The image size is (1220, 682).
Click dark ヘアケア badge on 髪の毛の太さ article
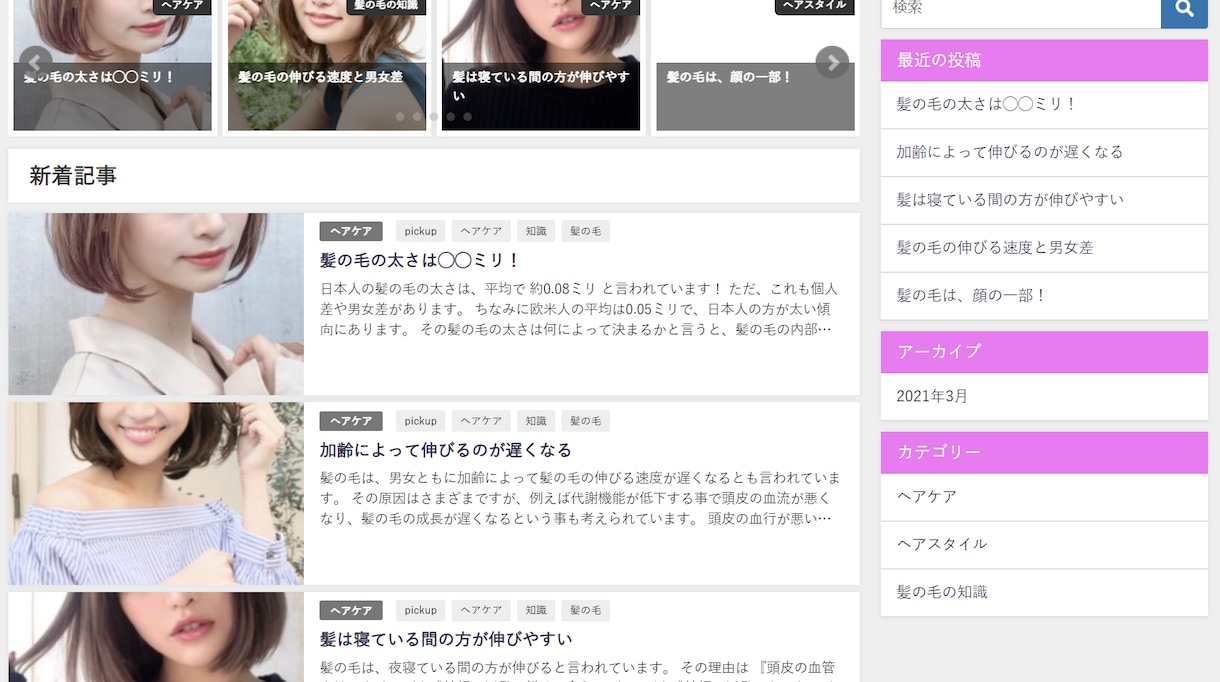pos(351,231)
